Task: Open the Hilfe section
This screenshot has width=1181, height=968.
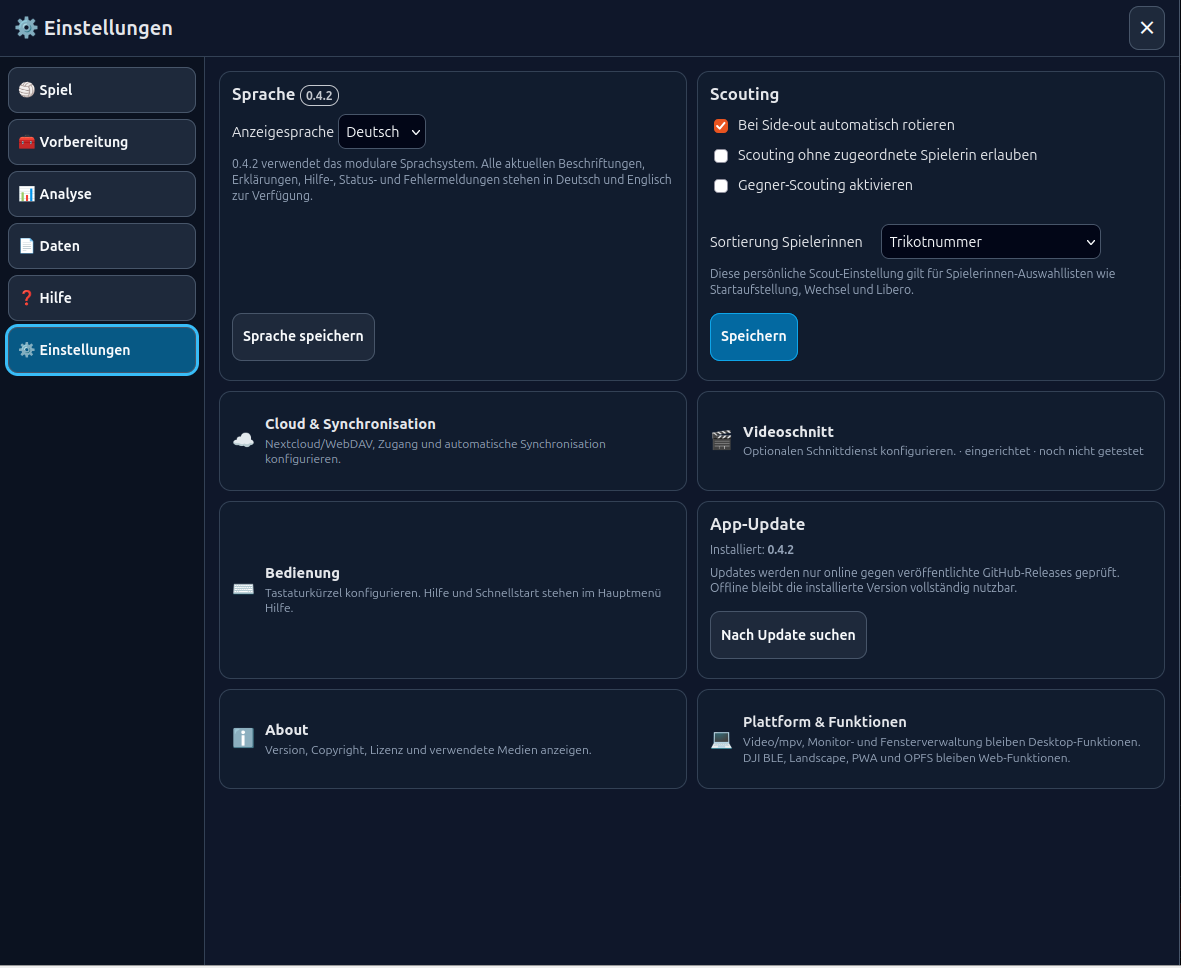Action: (x=102, y=298)
